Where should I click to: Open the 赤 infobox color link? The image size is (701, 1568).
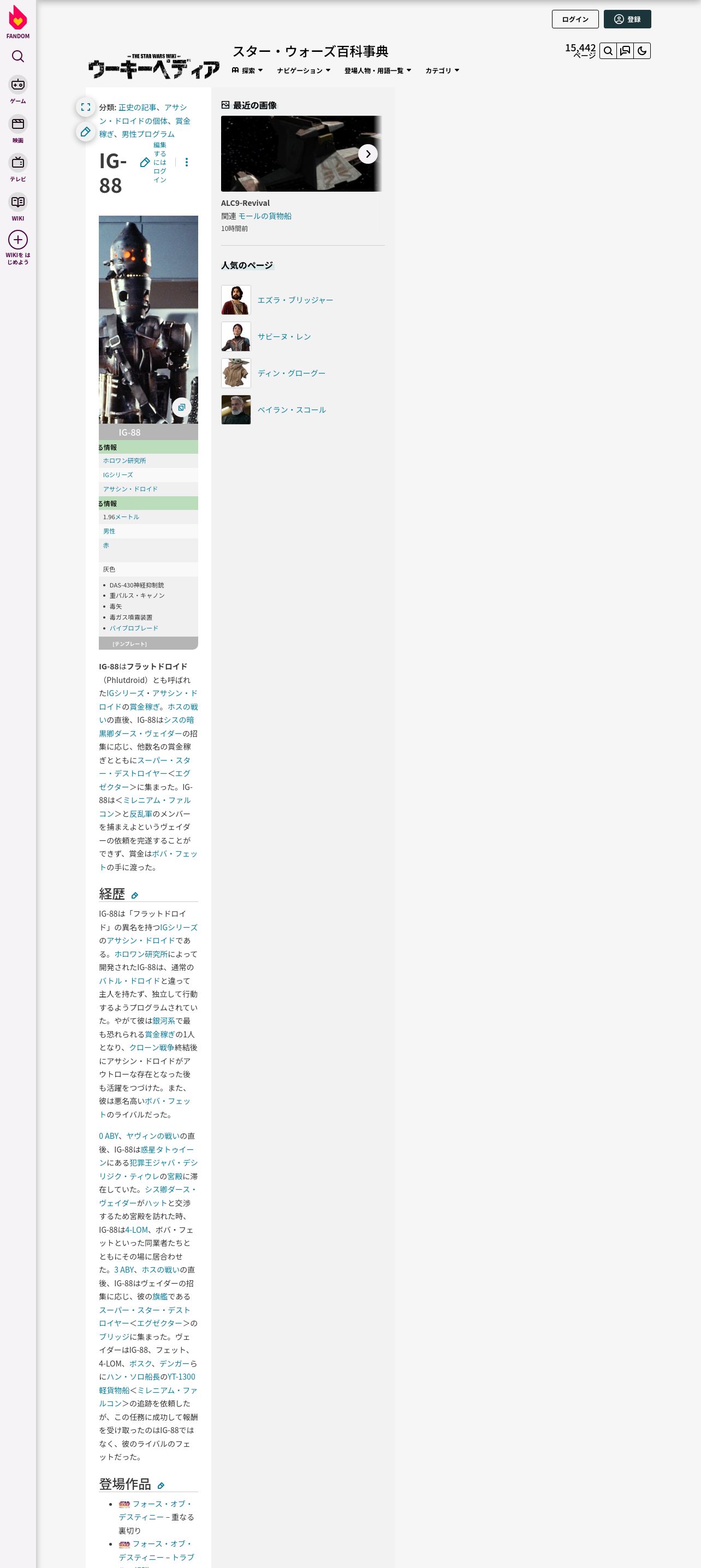106,545
